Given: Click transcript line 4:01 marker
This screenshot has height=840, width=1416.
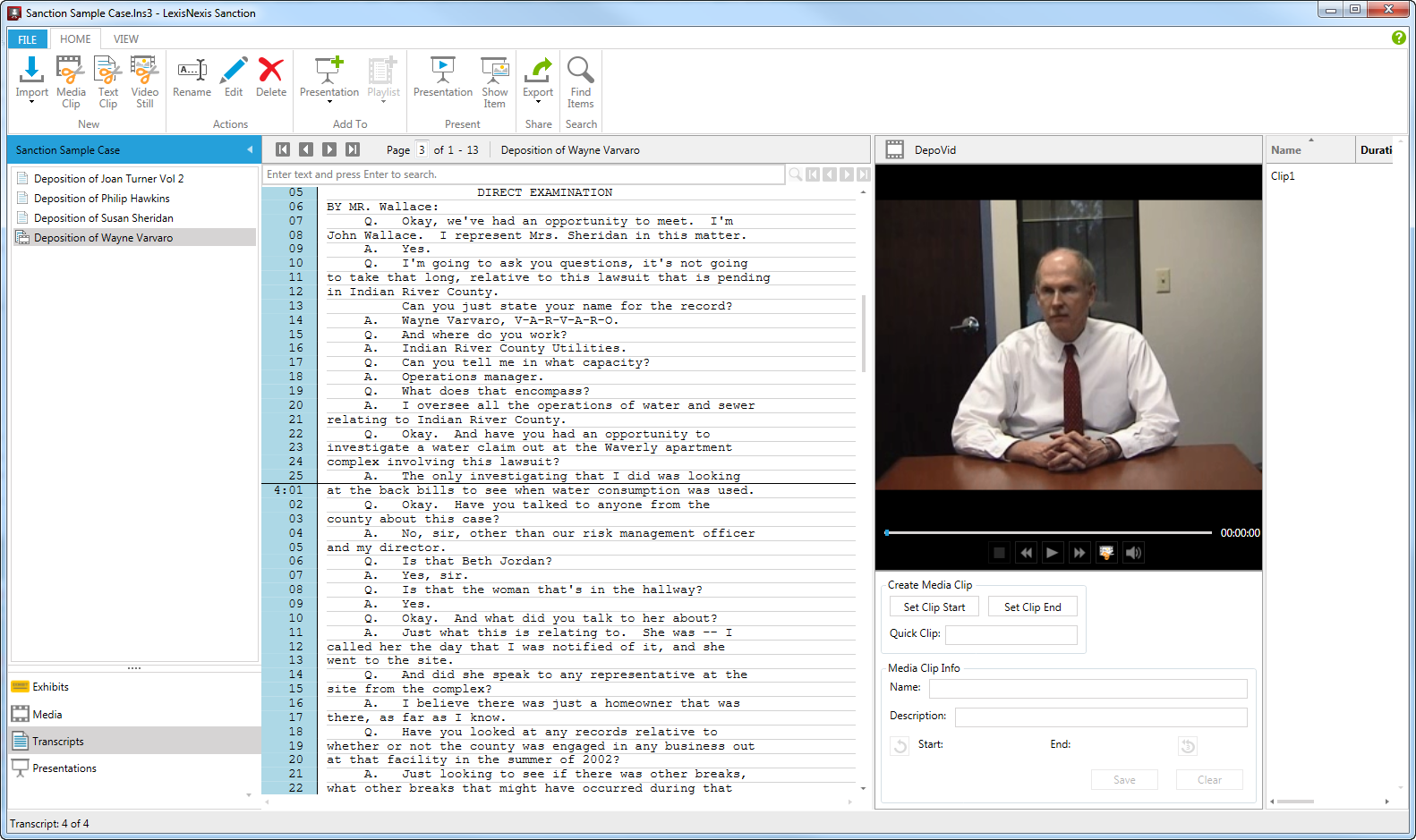Looking at the screenshot, I should coord(288,490).
